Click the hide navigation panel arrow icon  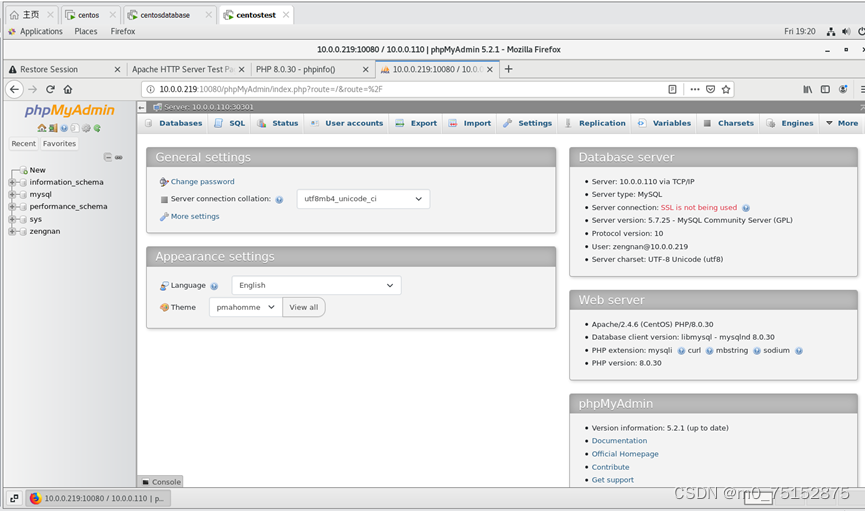pyautogui.click(x=142, y=107)
